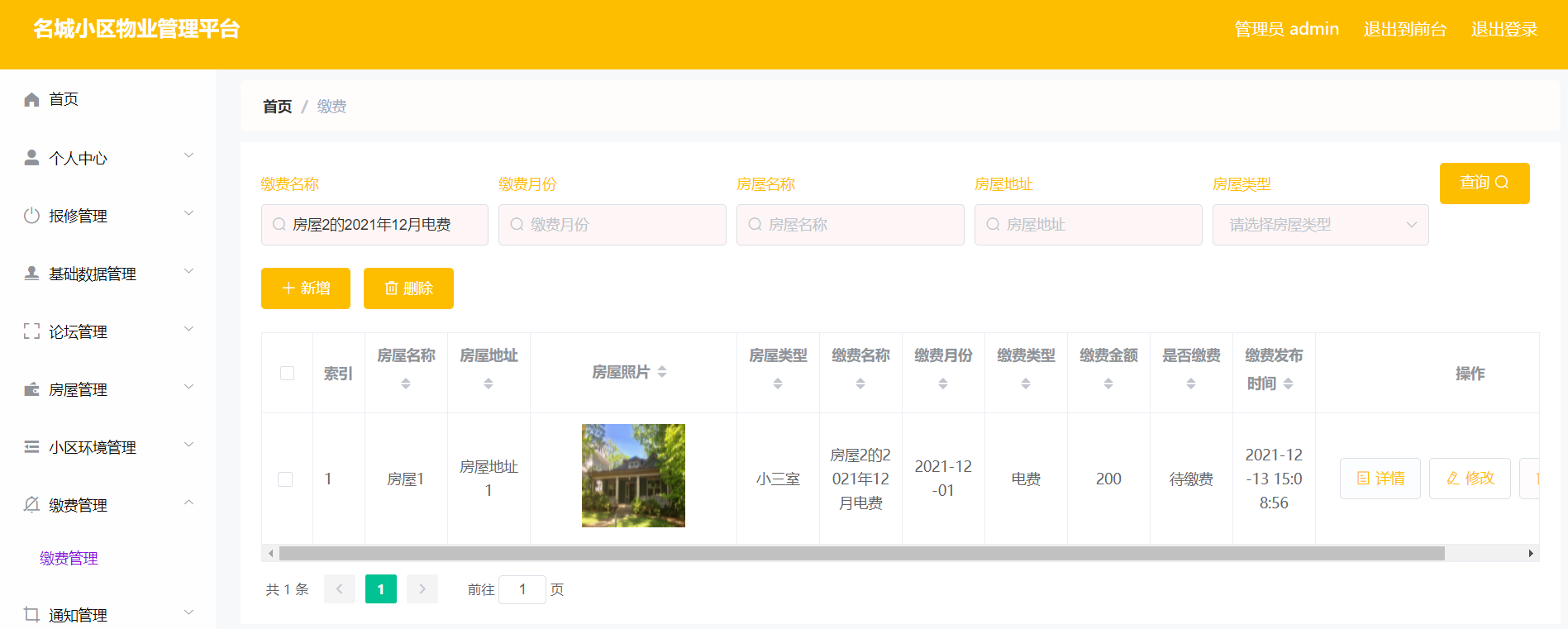Click the 查询 search button
The height and width of the screenshot is (629, 1568).
click(x=1485, y=183)
